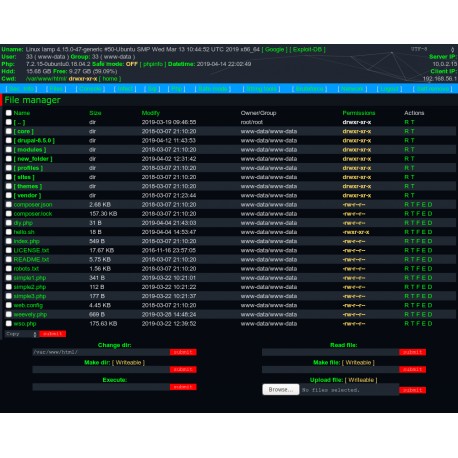Sort the file list by Modify column
Viewport: 458px width, 458px height.
[x=150, y=113]
